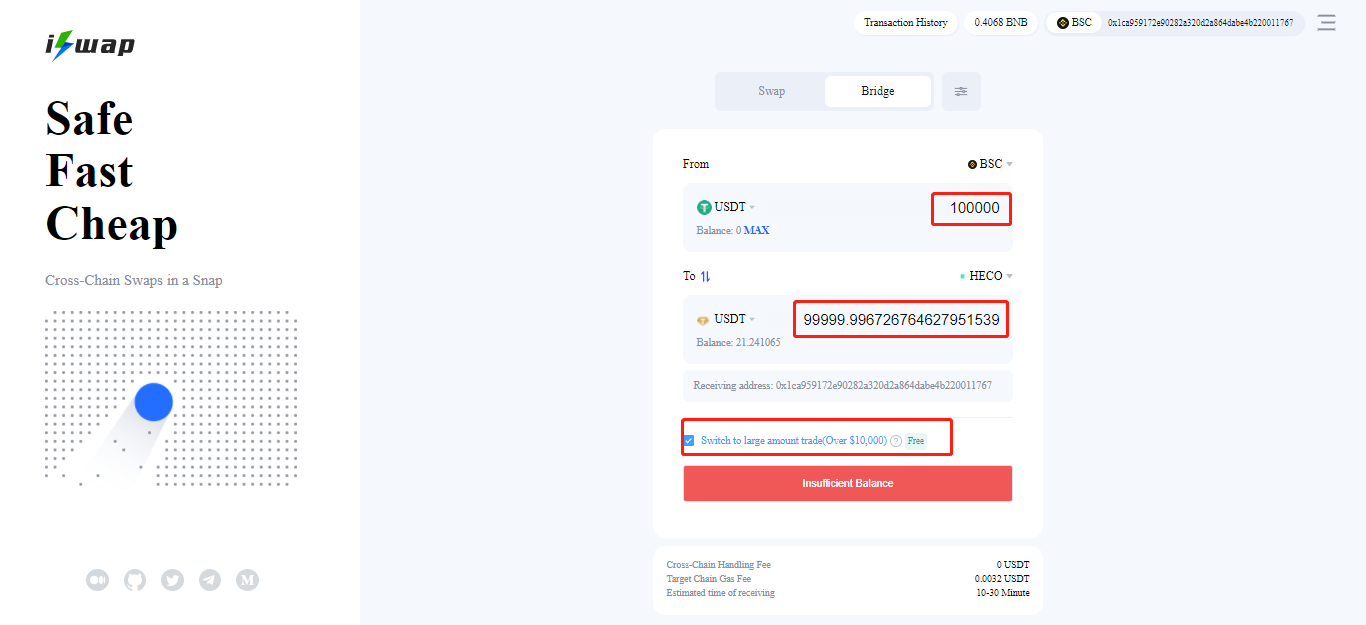Select the Bridge tab
The height and width of the screenshot is (625, 1366).
[878, 91]
